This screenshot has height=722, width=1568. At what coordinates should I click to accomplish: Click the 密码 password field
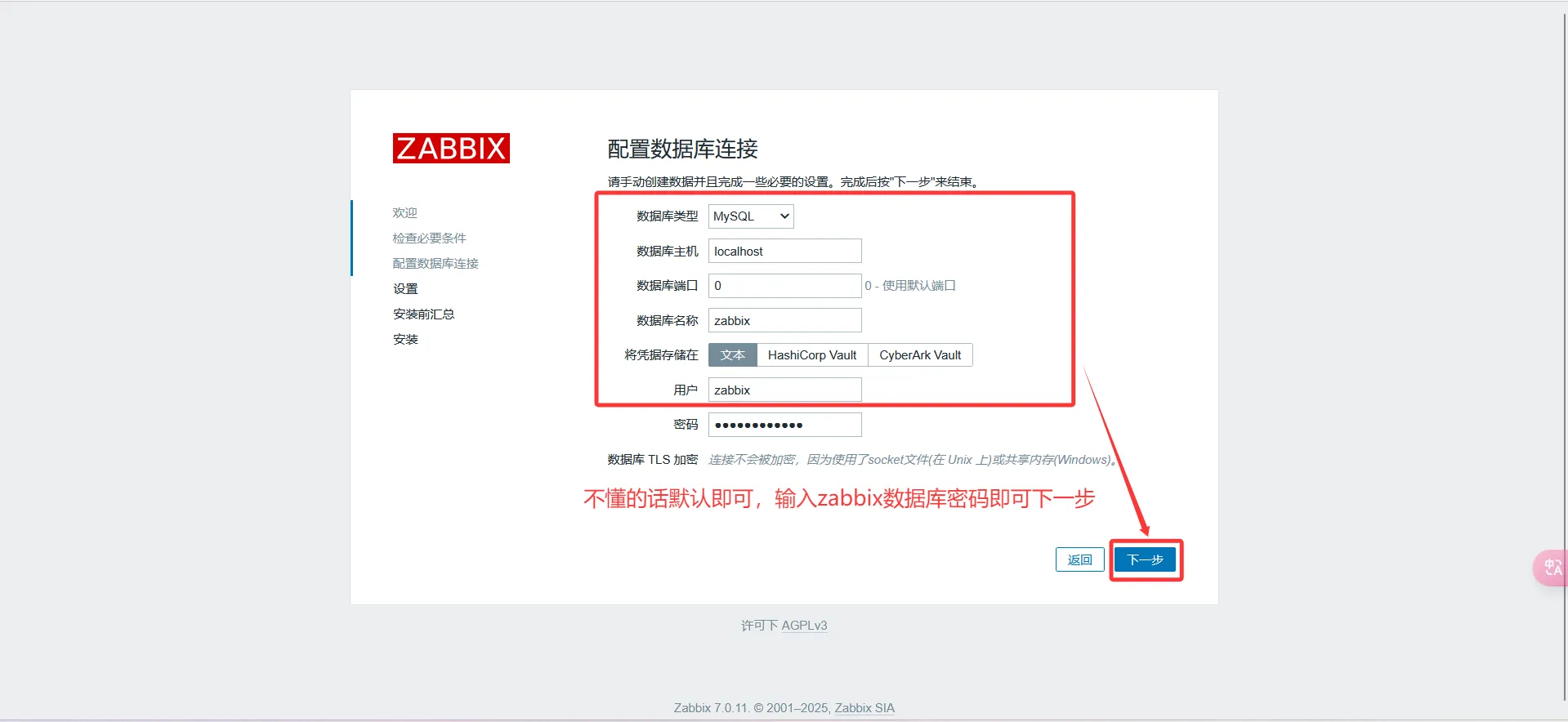click(784, 425)
